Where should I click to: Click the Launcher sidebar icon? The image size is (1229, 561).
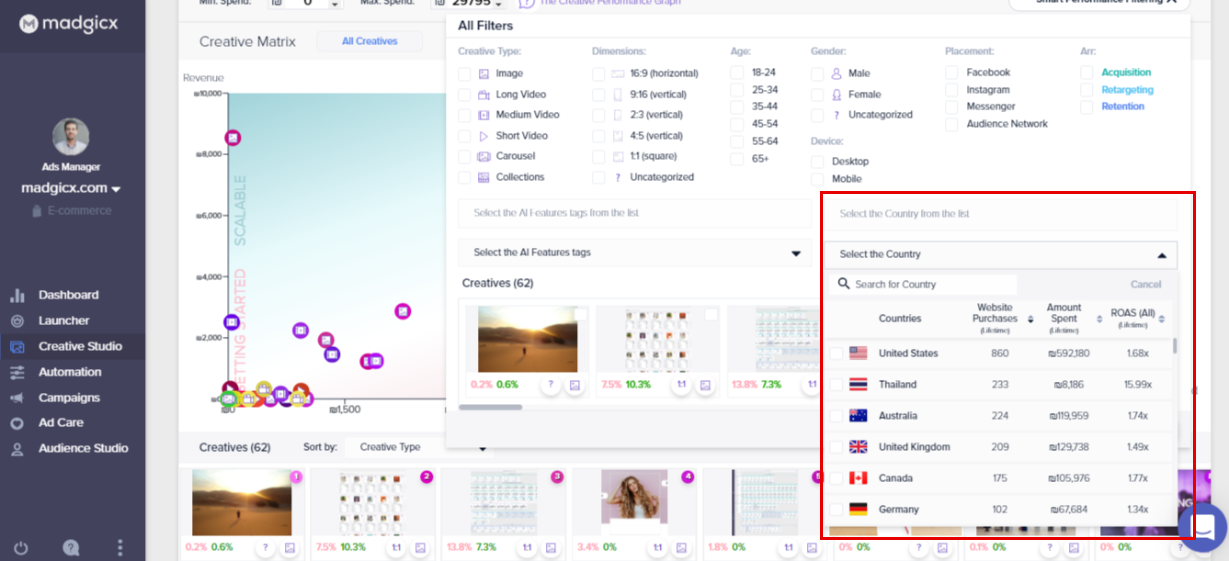17,321
